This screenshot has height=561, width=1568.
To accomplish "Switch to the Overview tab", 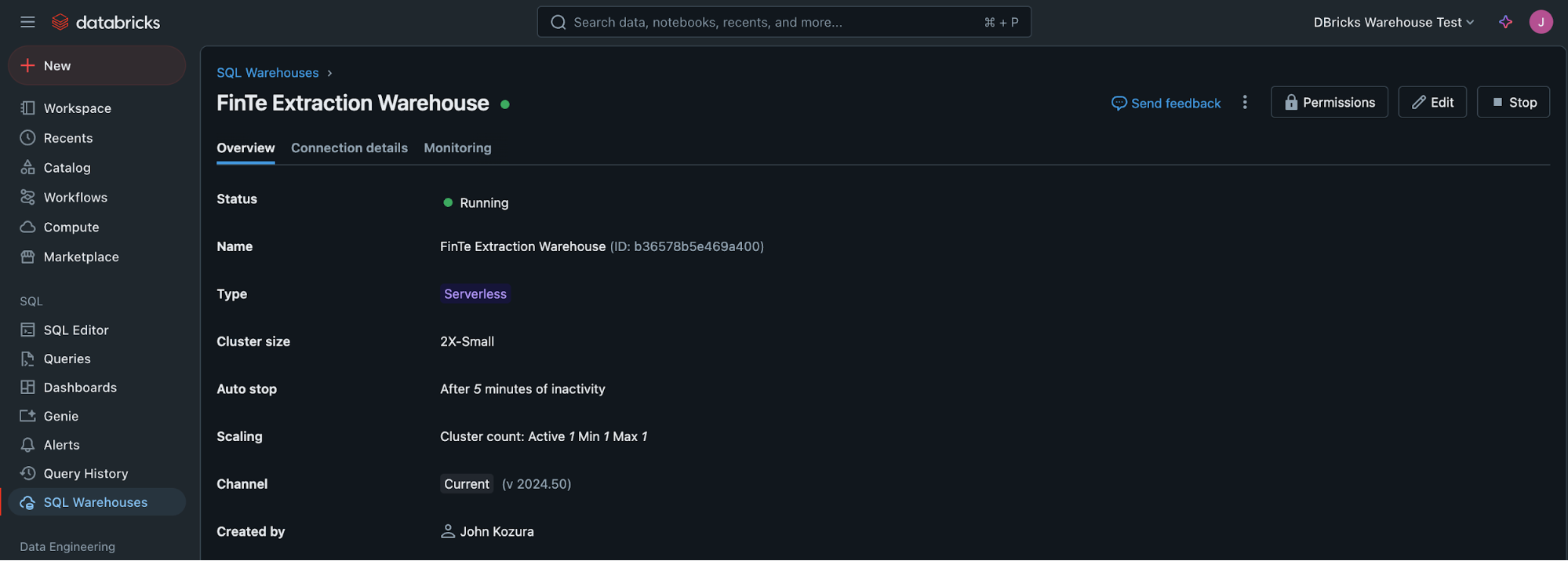I will click(x=246, y=148).
